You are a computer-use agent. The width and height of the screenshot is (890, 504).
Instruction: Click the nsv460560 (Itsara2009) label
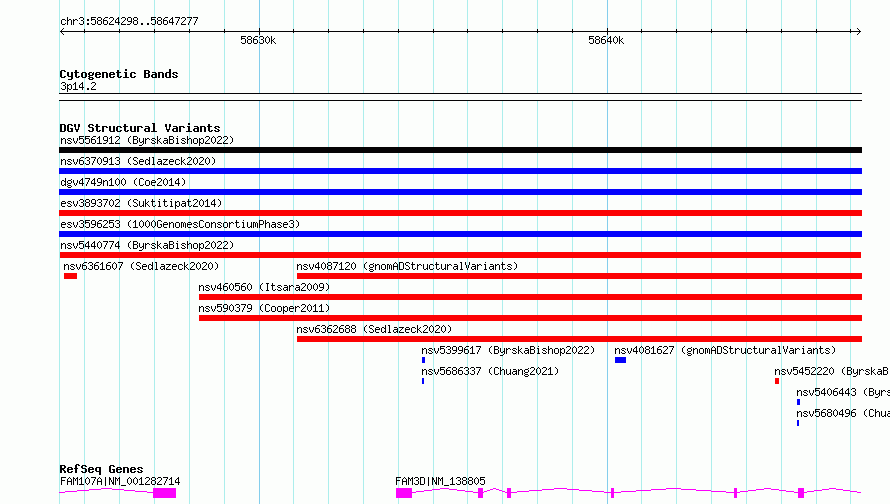click(x=264, y=287)
